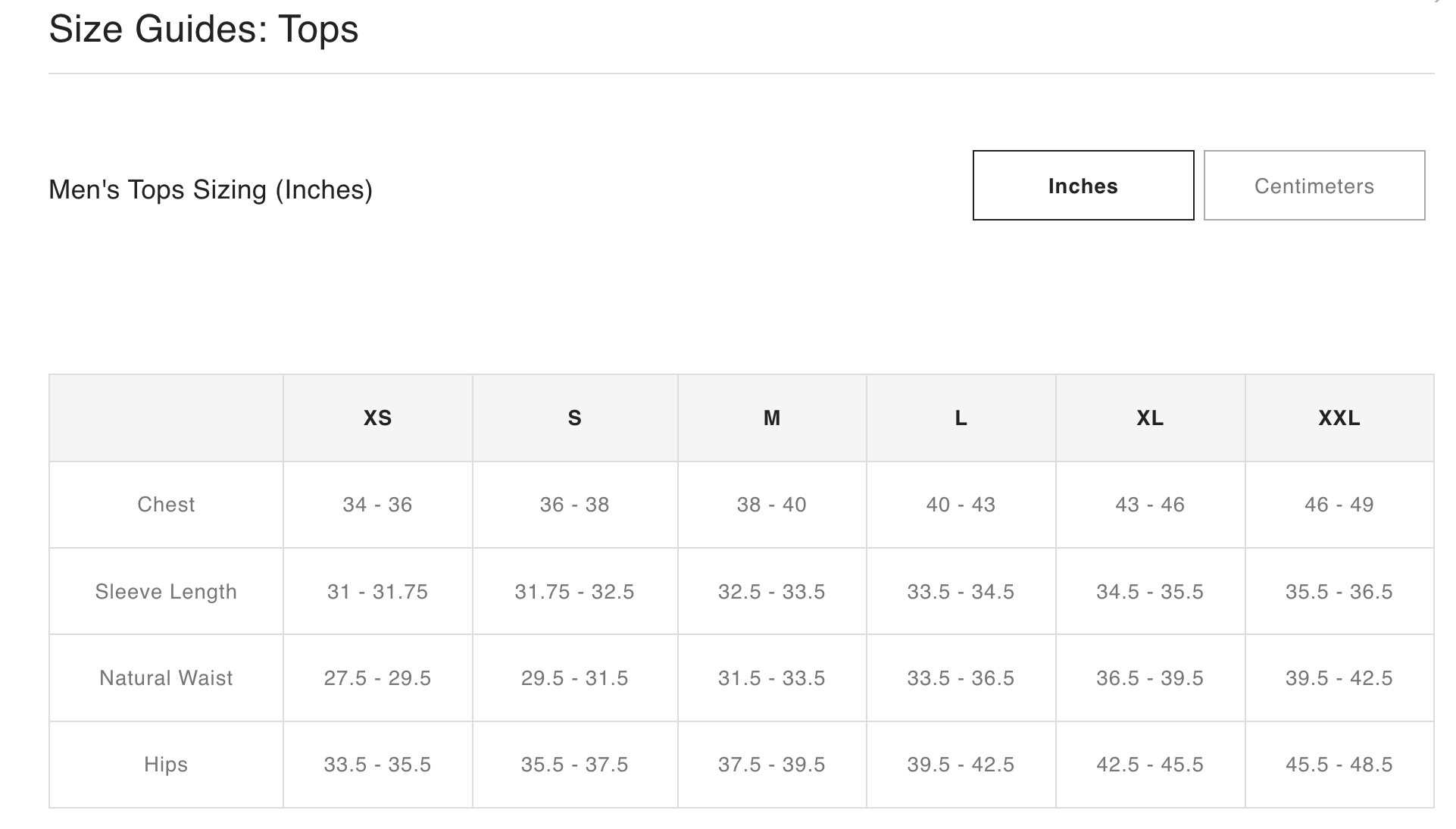Click the Natural Waist row label
Screen dimensions: 1456x829
166,678
